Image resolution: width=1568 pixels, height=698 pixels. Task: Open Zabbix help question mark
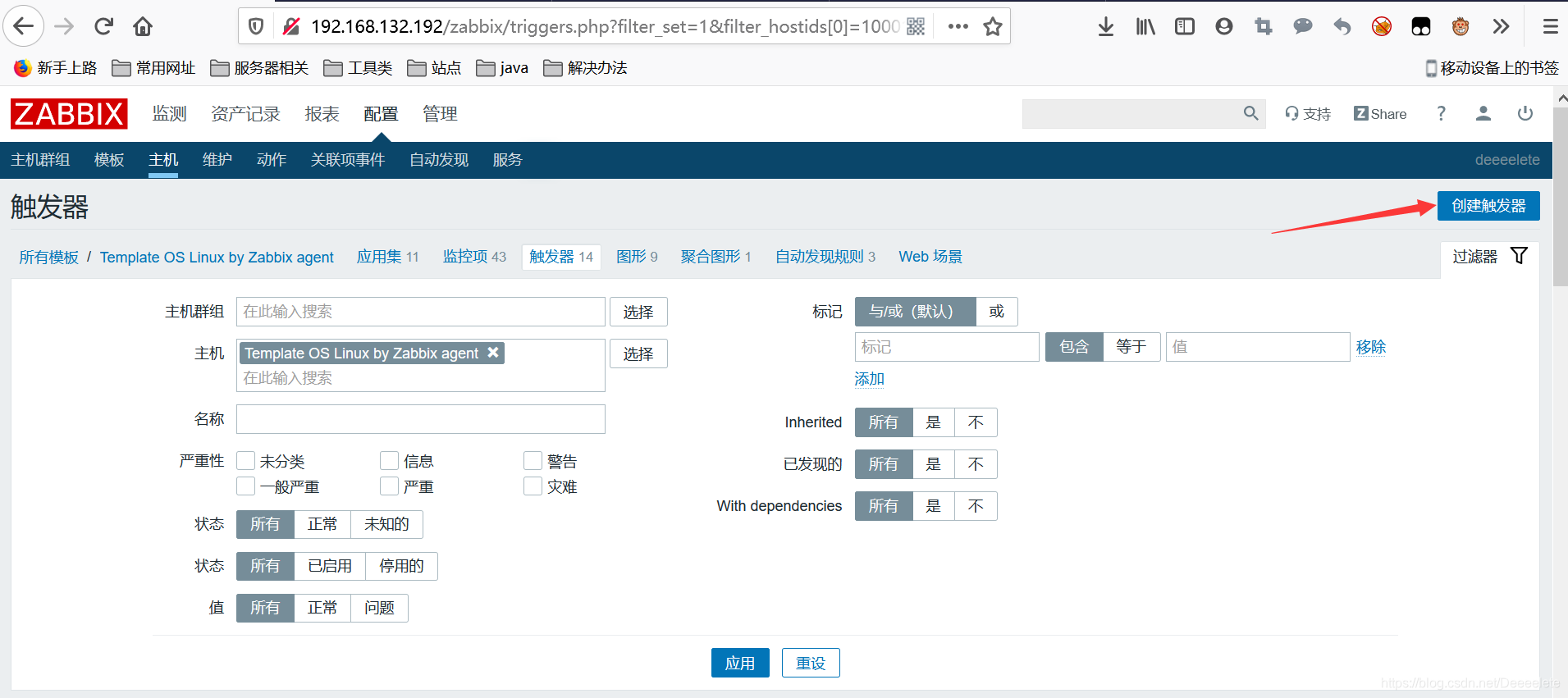1441,113
